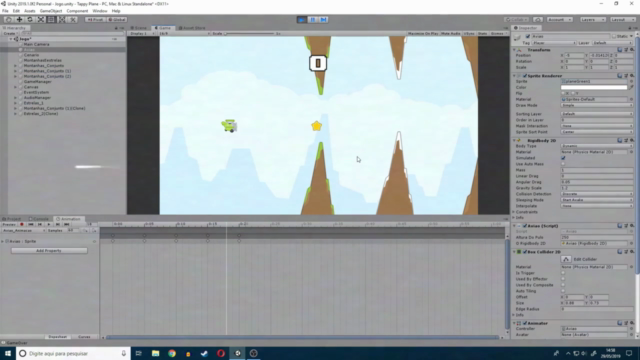Expand the Constraints section in Rigidbody 2D
The width and height of the screenshot is (640, 360).
tap(514, 212)
